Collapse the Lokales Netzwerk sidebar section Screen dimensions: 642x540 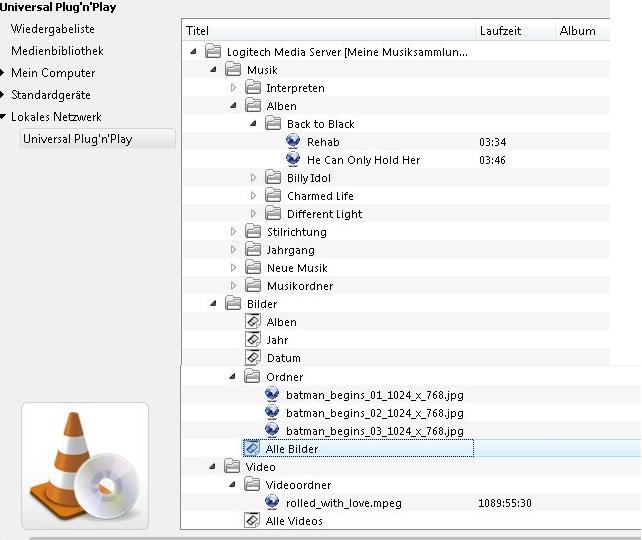pyautogui.click(x=4, y=117)
